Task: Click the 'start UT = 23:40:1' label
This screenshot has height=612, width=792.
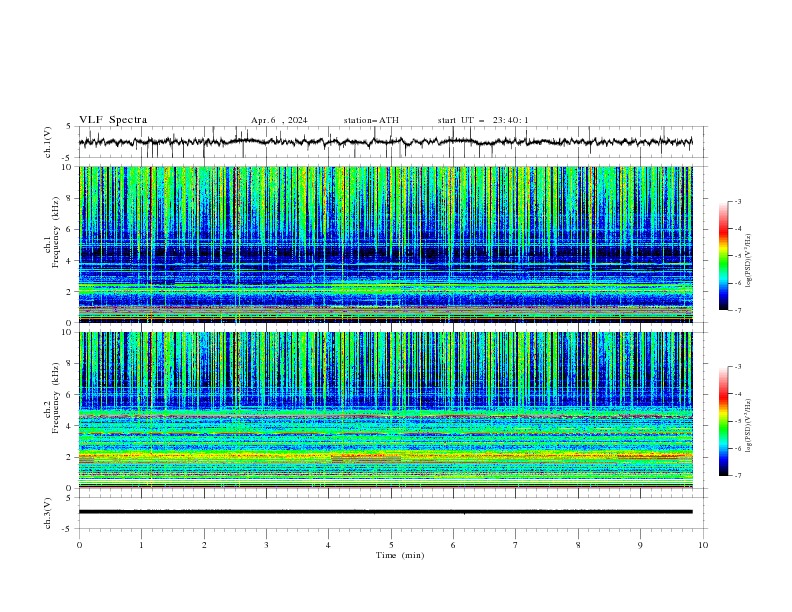Action: tap(483, 120)
